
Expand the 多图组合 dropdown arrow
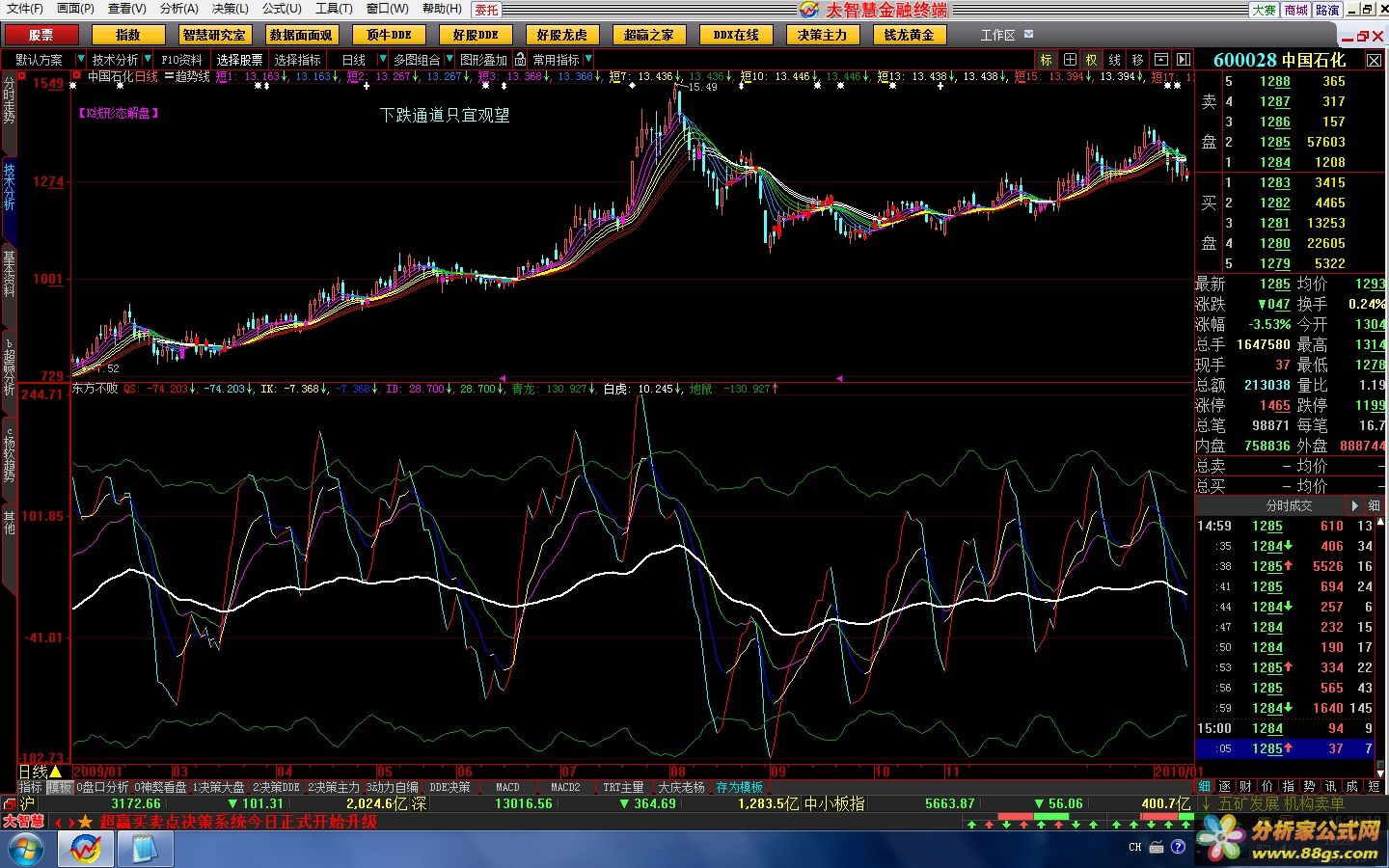[x=449, y=60]
